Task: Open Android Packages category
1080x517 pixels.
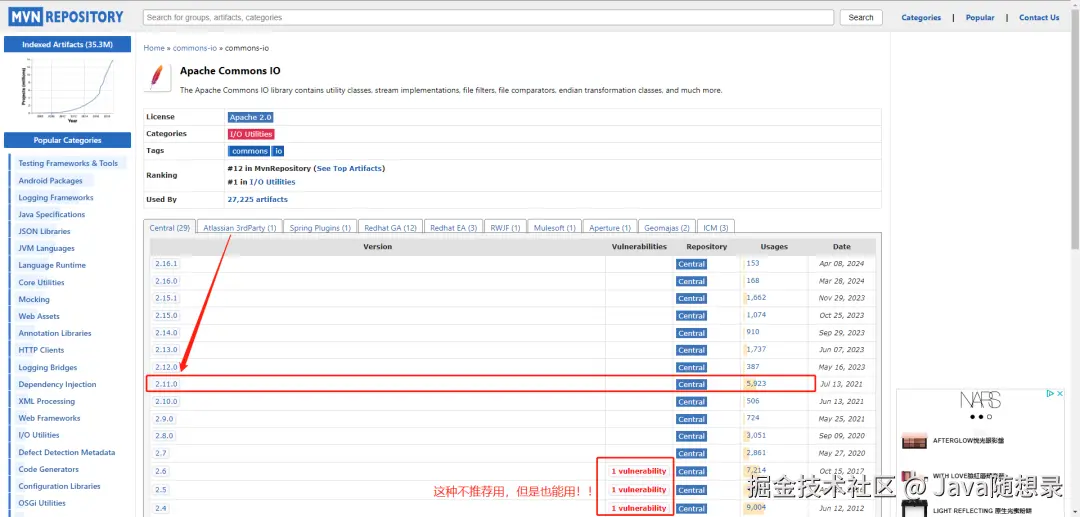Action: pyautogui.click(x=50, y=181)
